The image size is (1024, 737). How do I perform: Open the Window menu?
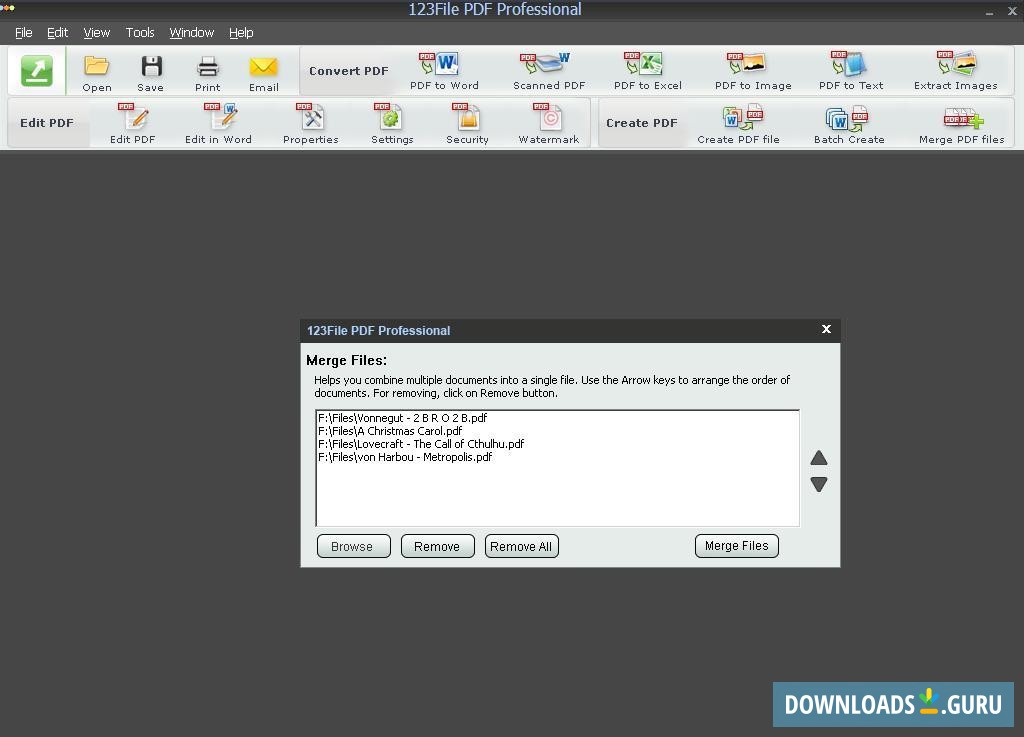(x=191, y=33)
